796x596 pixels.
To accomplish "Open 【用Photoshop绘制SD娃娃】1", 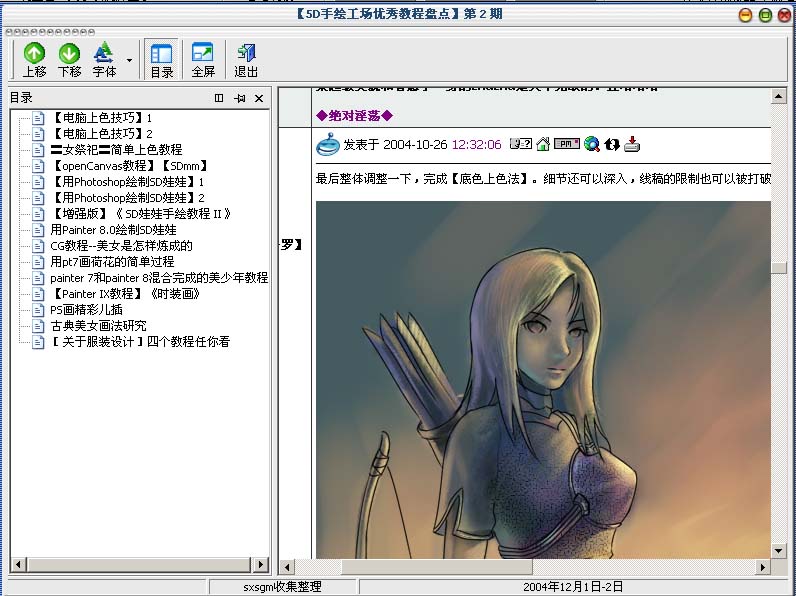I will (127, 182).
